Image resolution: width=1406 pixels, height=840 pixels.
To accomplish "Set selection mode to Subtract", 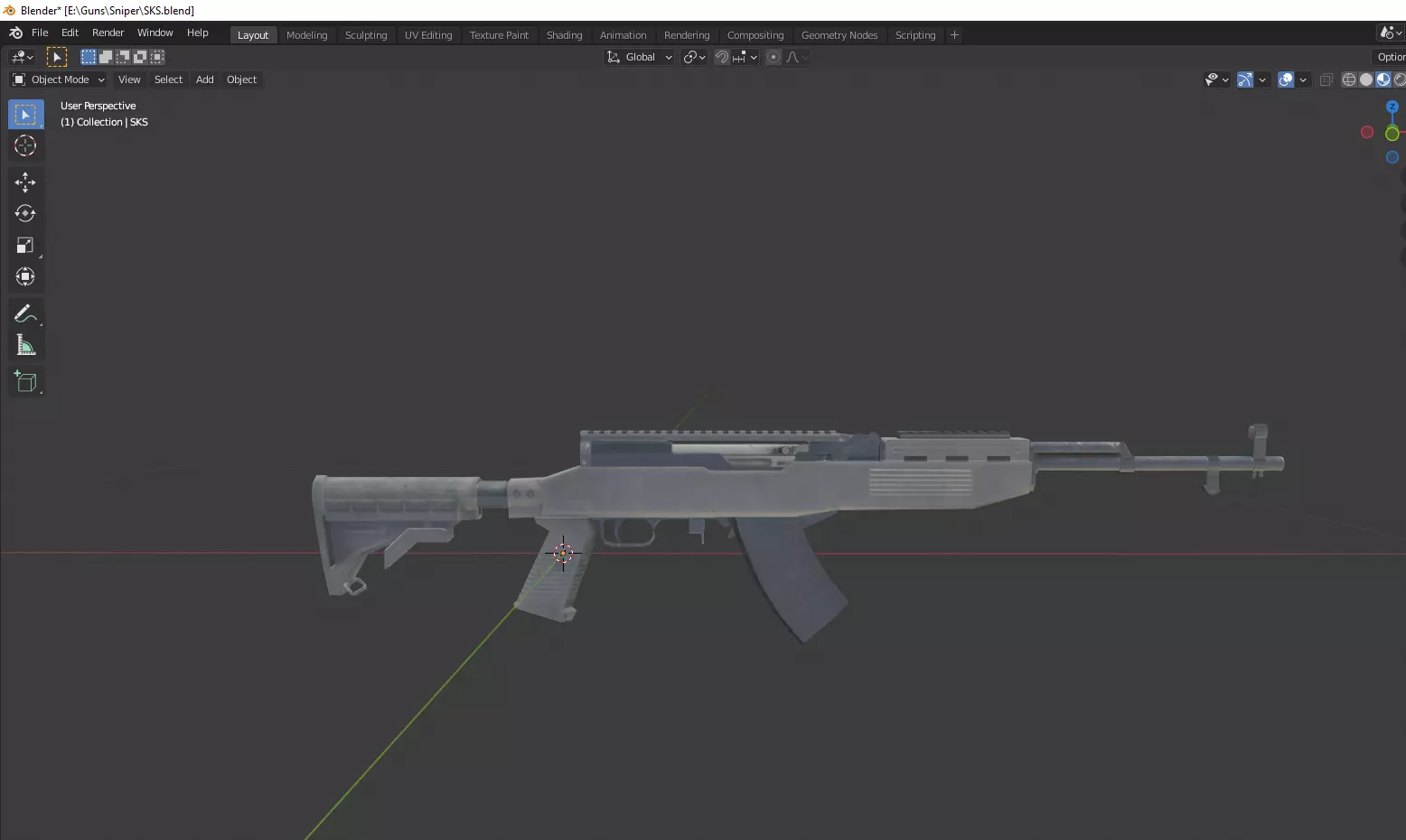I will pos(123,57).
